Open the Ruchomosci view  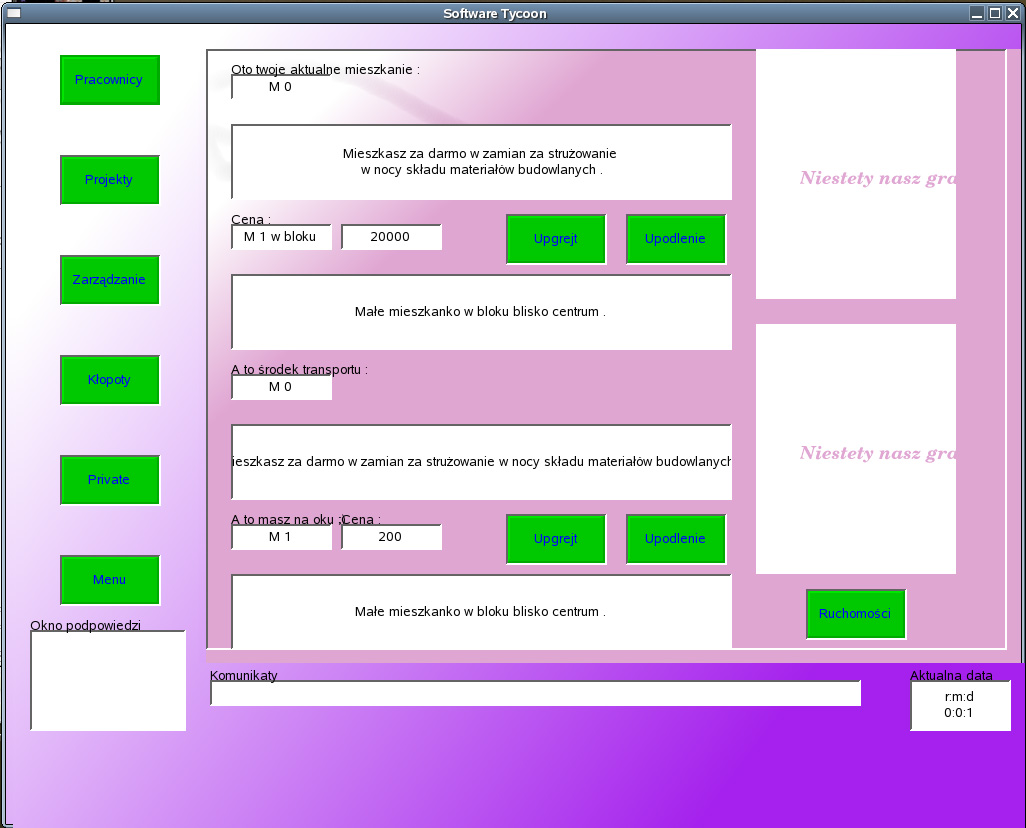(855, 614)
